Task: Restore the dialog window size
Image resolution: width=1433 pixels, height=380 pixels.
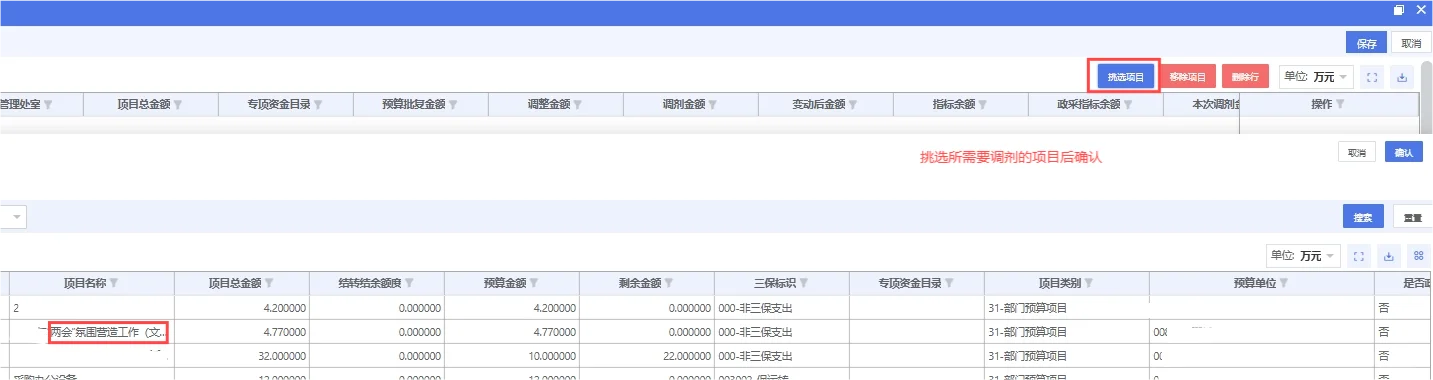Action: click(x=1399, y=9)
